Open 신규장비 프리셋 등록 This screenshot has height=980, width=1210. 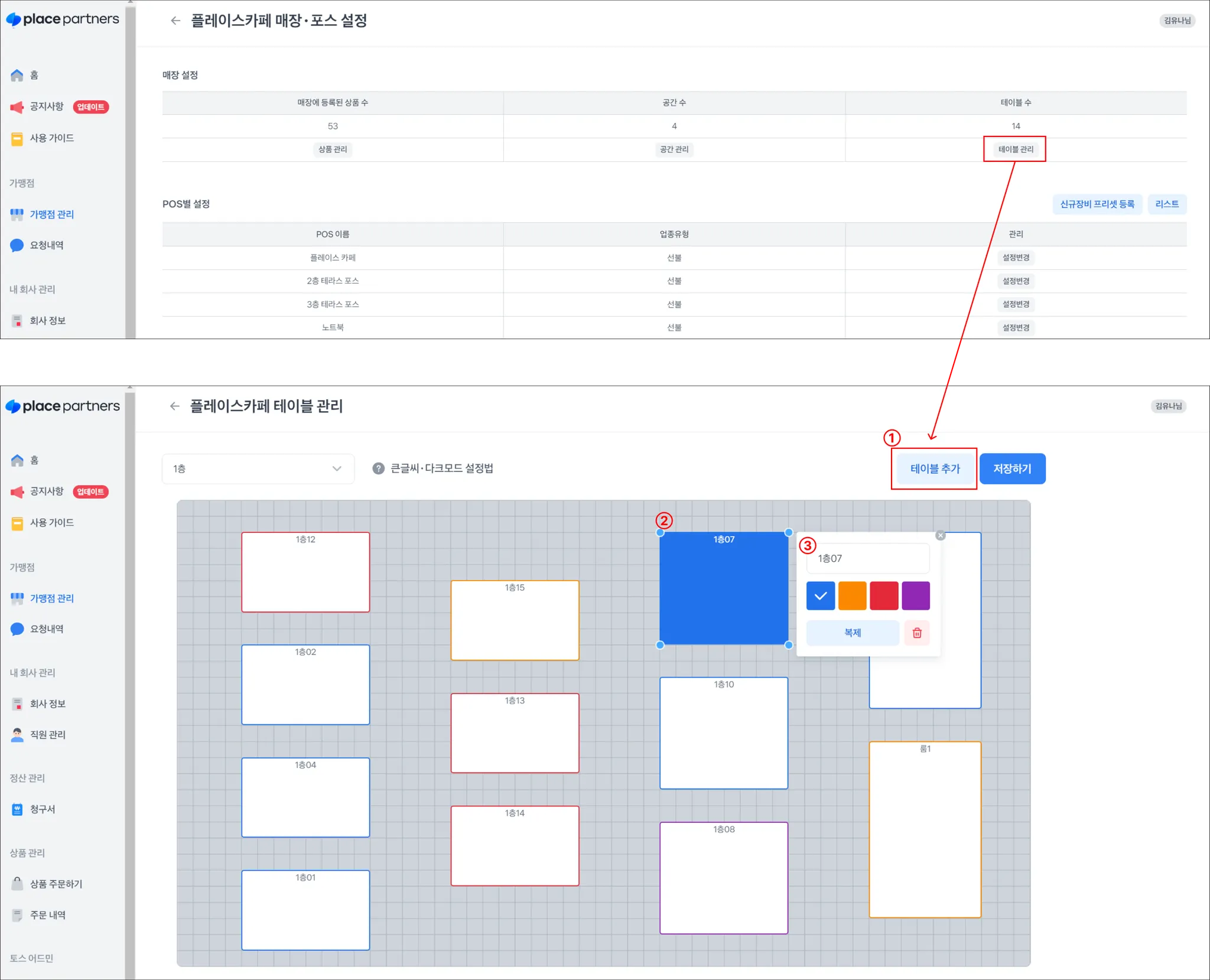(1097, 204)
